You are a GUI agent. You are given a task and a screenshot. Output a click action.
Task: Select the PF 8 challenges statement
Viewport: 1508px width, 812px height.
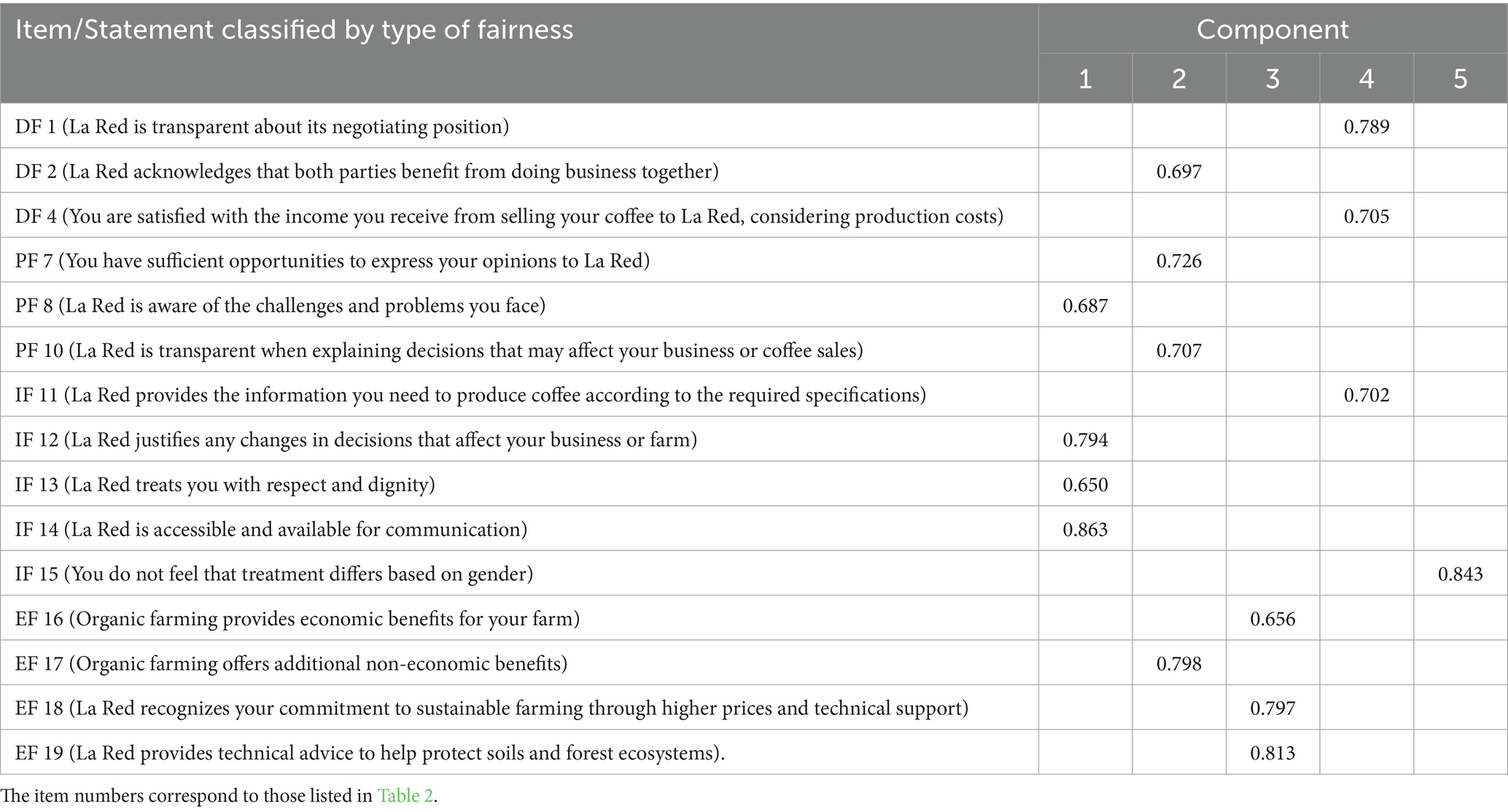(280, 306)
